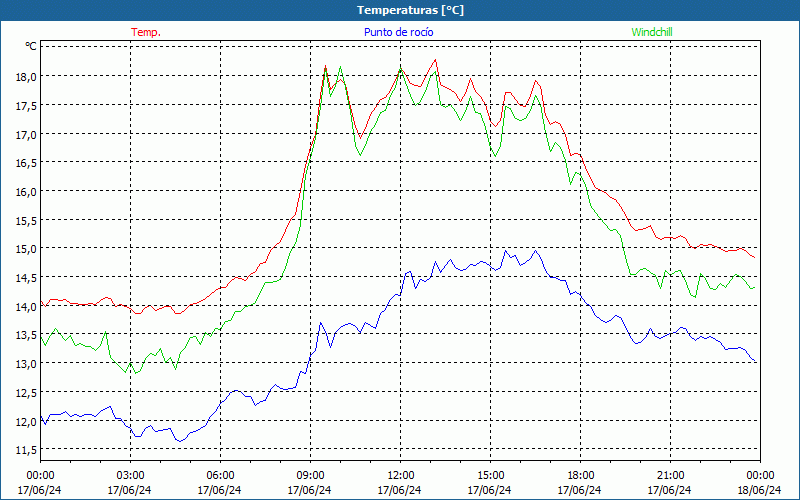The image size is (800, 500).
Task: Click the 14,5 y-axis value
Action: pyautogui.click(x=28, y=278)
